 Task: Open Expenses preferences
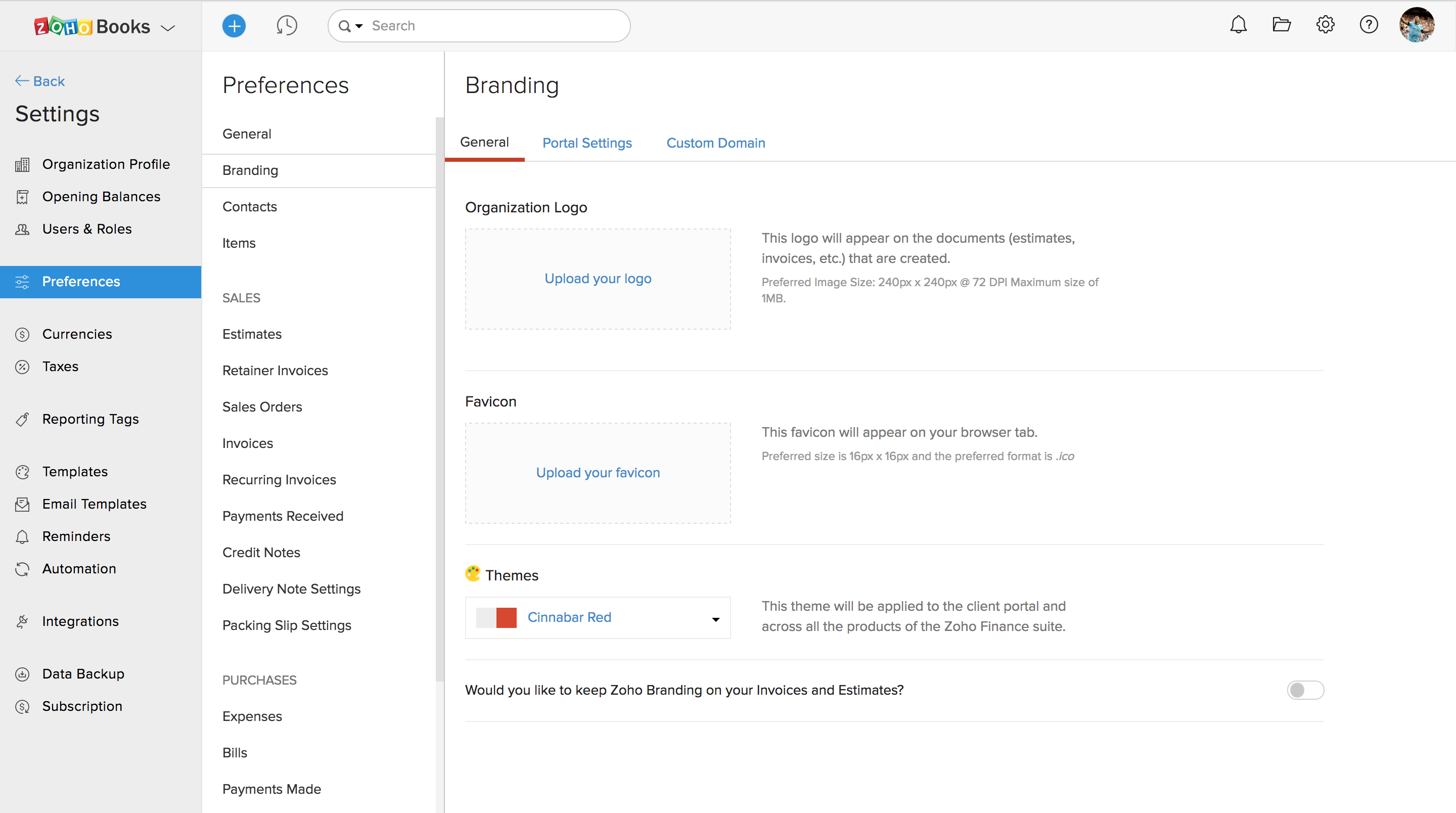coord(252,716)
